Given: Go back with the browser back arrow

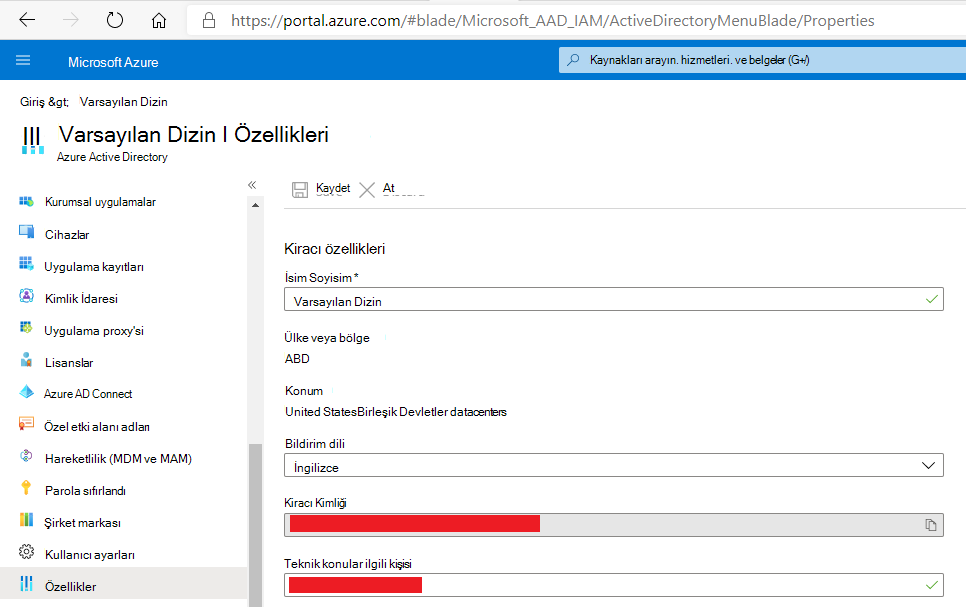Looking at the screenshot, I should pyautogui.click(x=27, y=20).
